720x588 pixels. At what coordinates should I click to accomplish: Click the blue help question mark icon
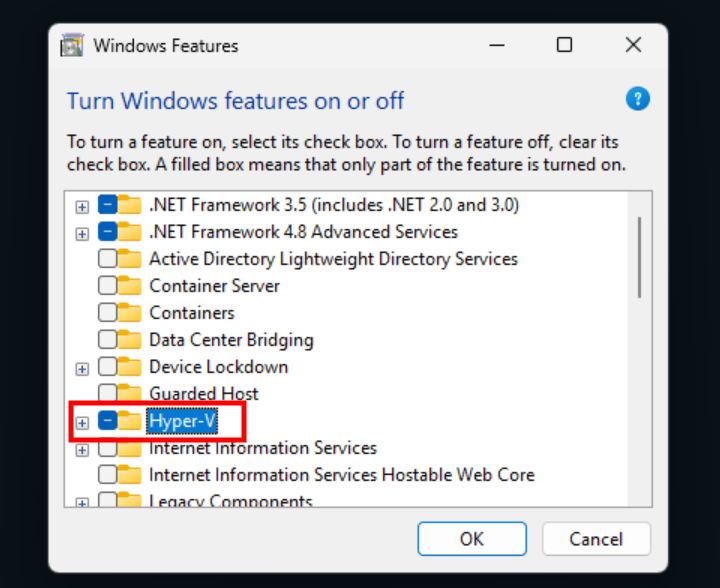point(637,99)
